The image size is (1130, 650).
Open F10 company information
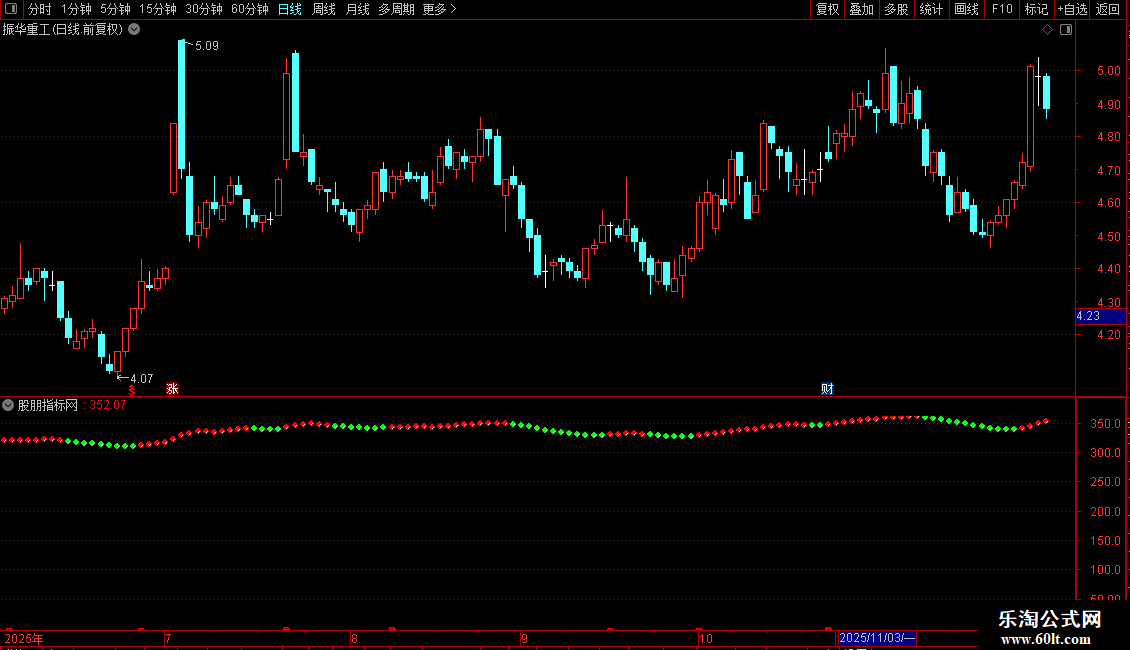coord(1002,9)
